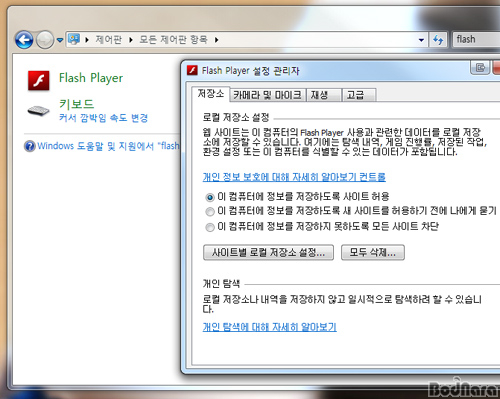The height and width of the screenshot is (399, 500).
Task: Open 커서 깜박임 속도 변경 link
Action: click(103, 118)
